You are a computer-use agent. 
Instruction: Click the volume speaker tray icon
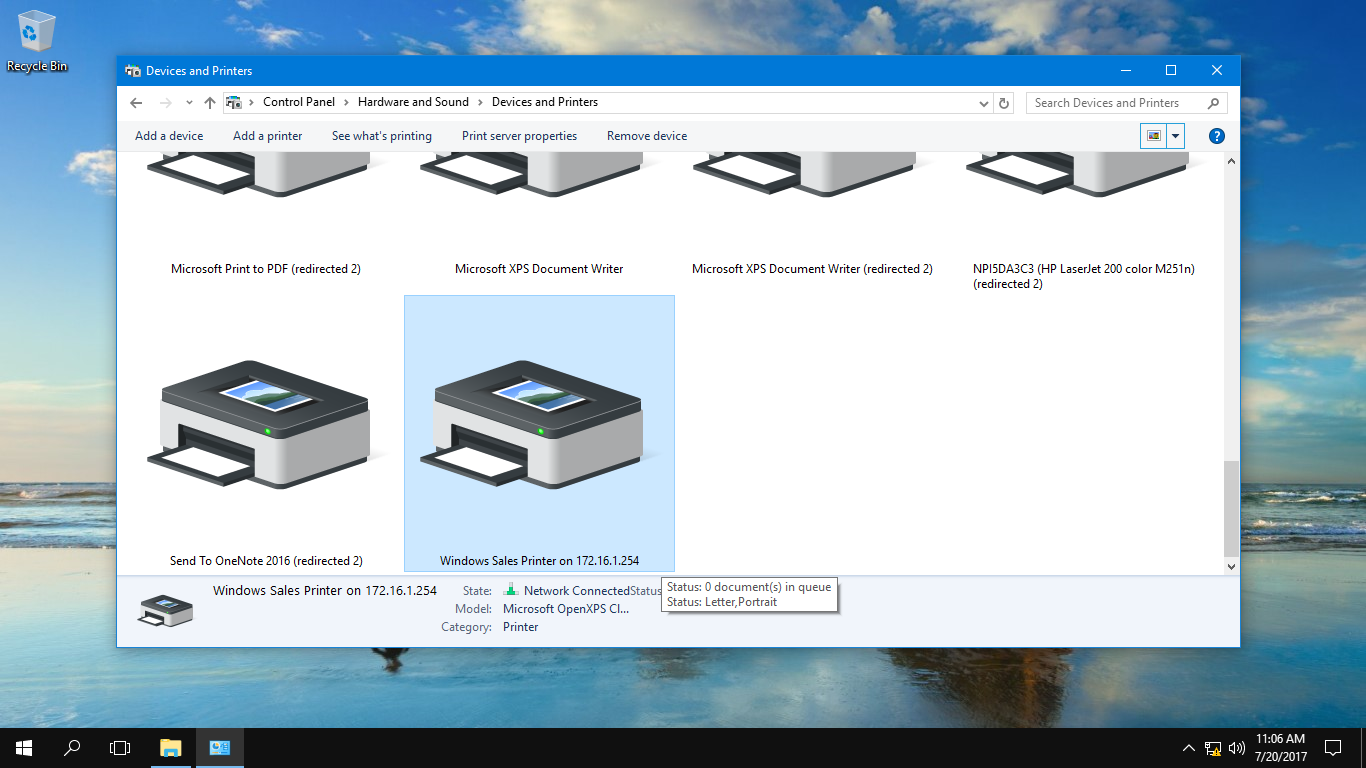(1237, 748)
